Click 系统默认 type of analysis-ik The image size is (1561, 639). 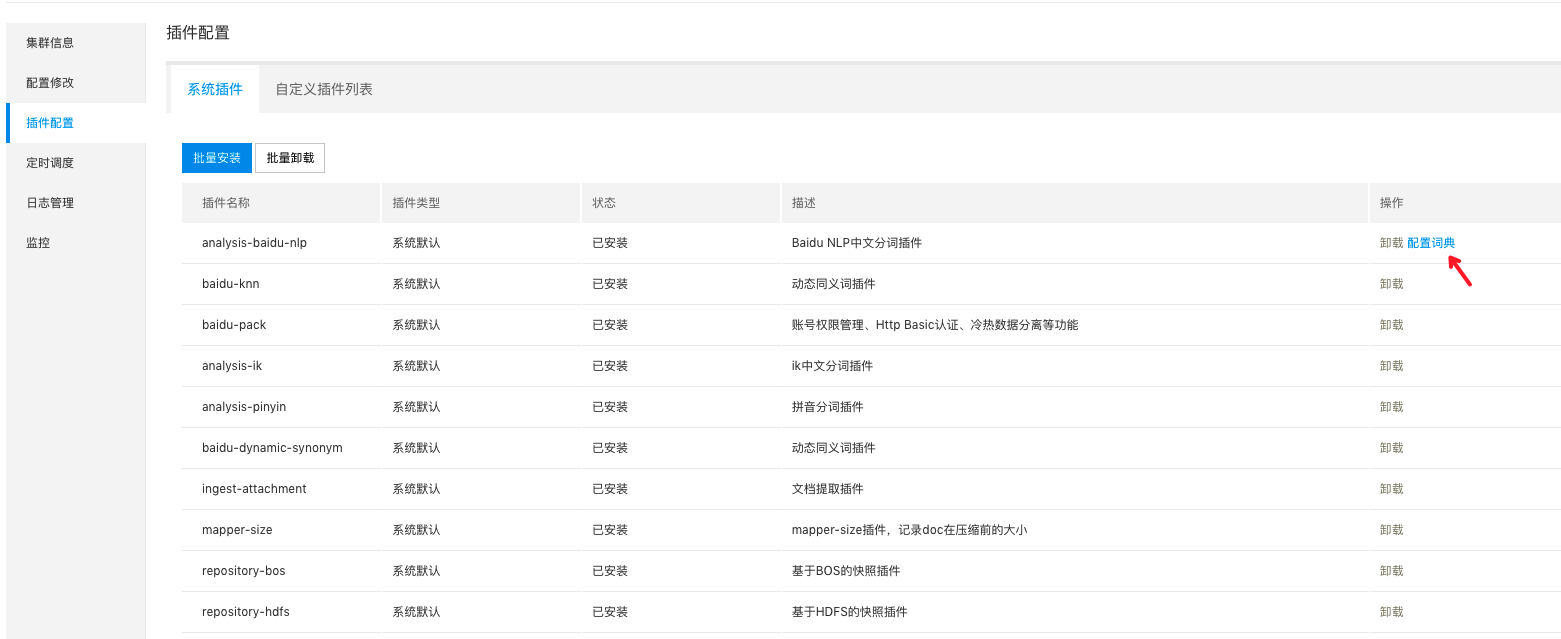[x=416, y=366]
